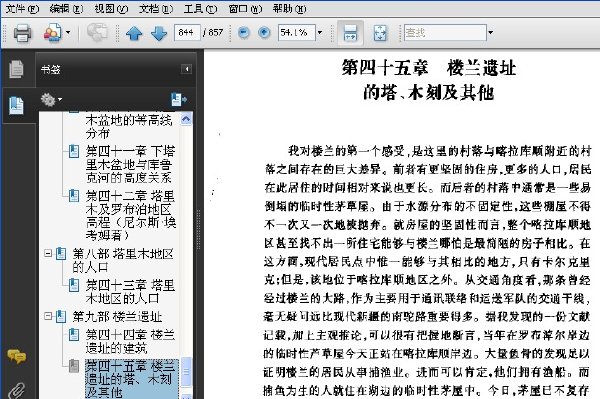Click bookmark page icon for 第九部

[x=61, y=316]
